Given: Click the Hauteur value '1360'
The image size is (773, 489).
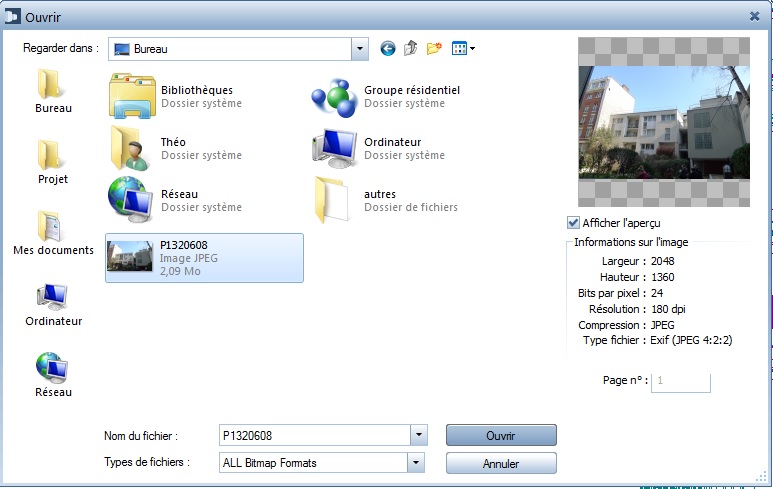Looking at the screenshot, I should tap(663, 277).
